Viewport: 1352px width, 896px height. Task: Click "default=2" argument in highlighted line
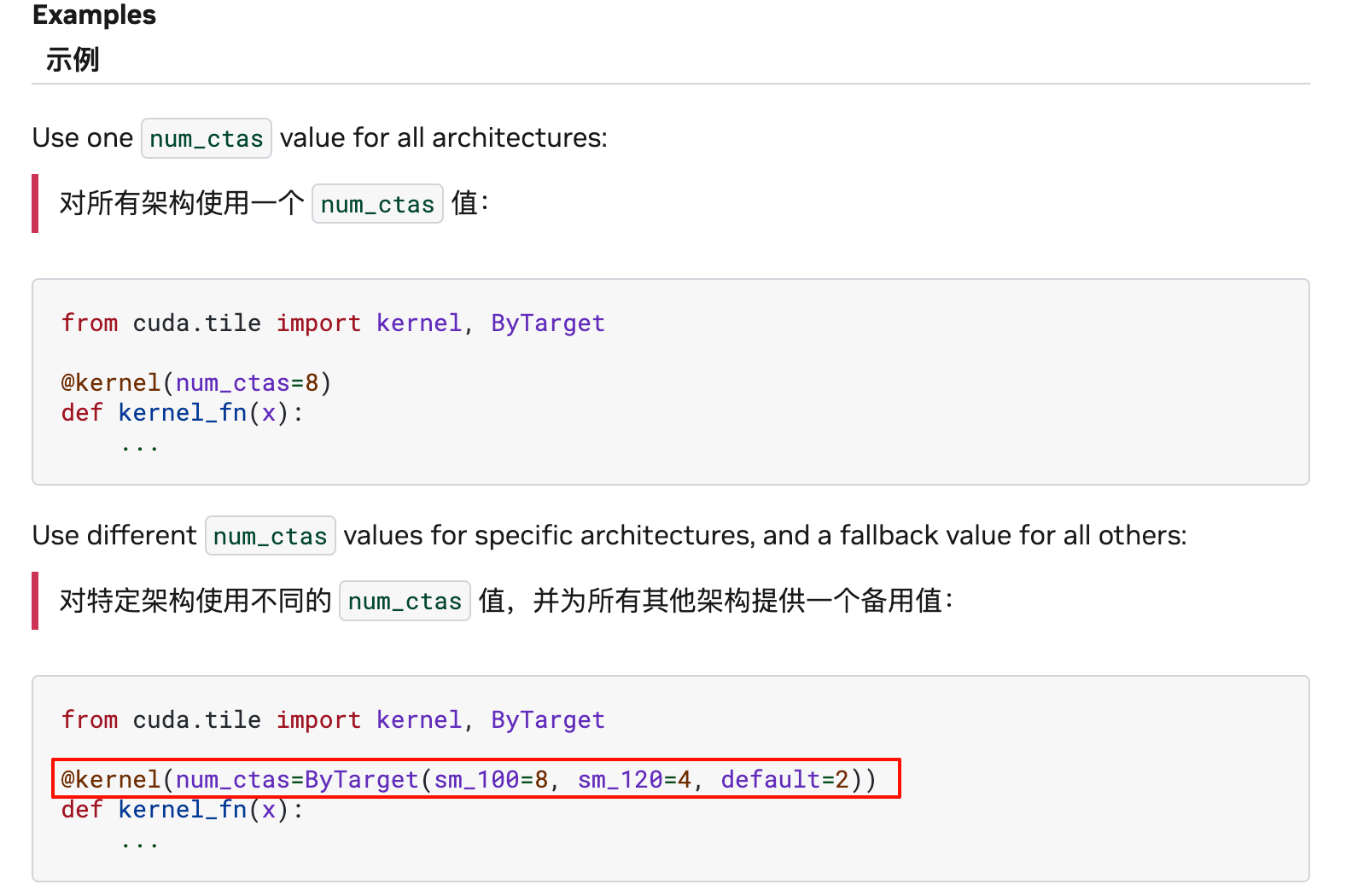point(784,780)
